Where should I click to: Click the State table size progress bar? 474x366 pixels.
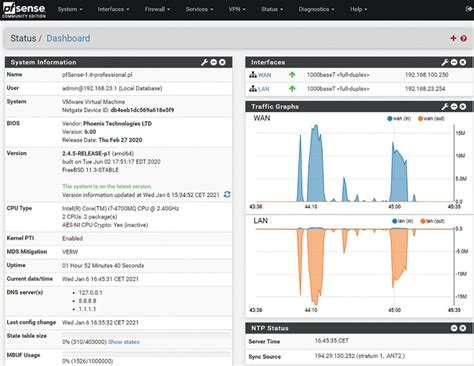click(146, 334)
